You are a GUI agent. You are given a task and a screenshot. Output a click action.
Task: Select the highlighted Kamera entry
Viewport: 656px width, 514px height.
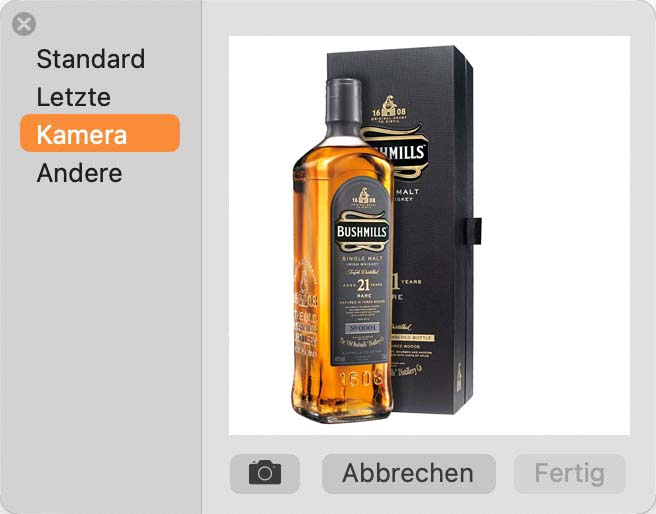[100, 133]
